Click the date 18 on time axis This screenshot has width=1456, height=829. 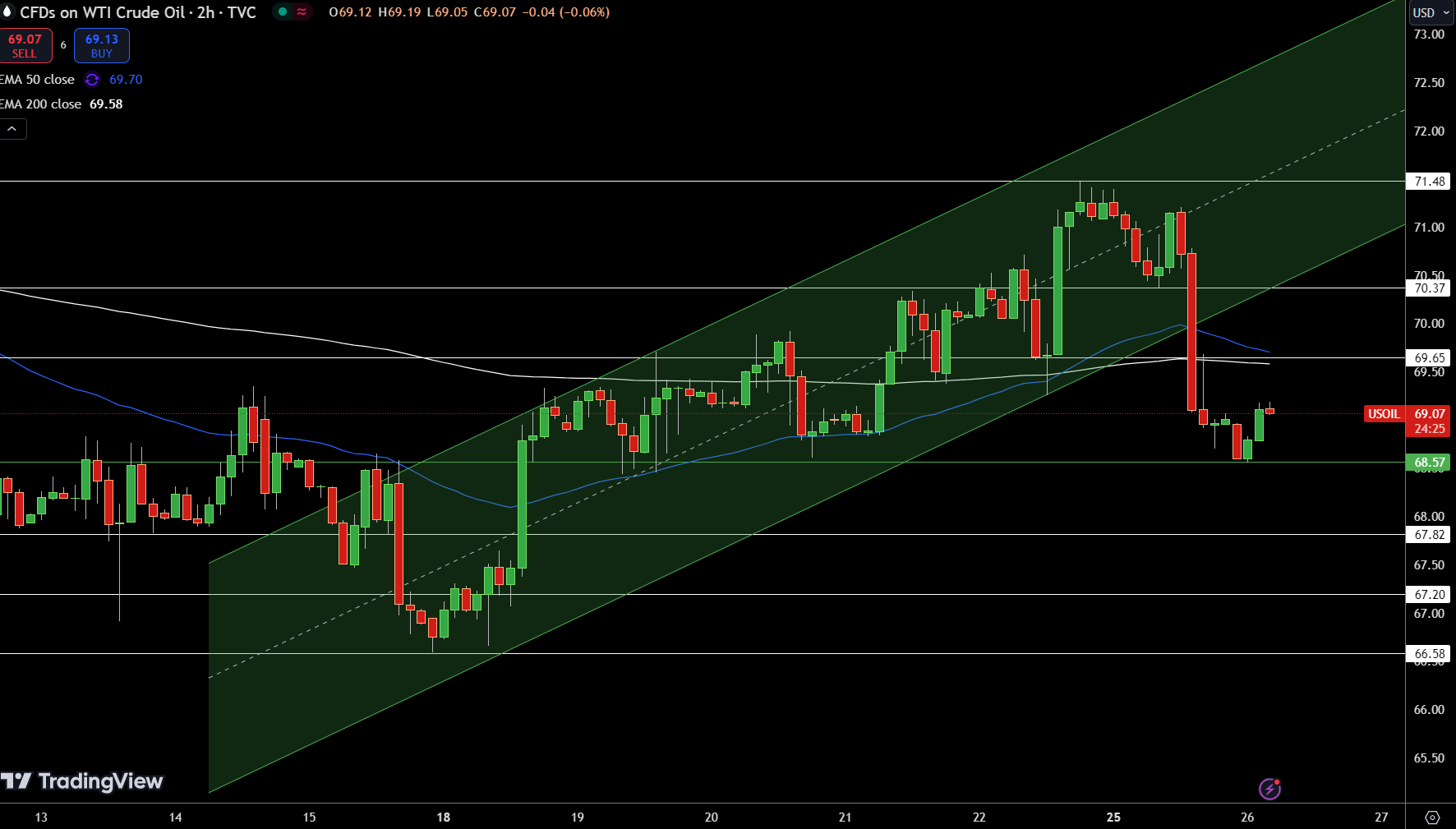coord(444,817)
